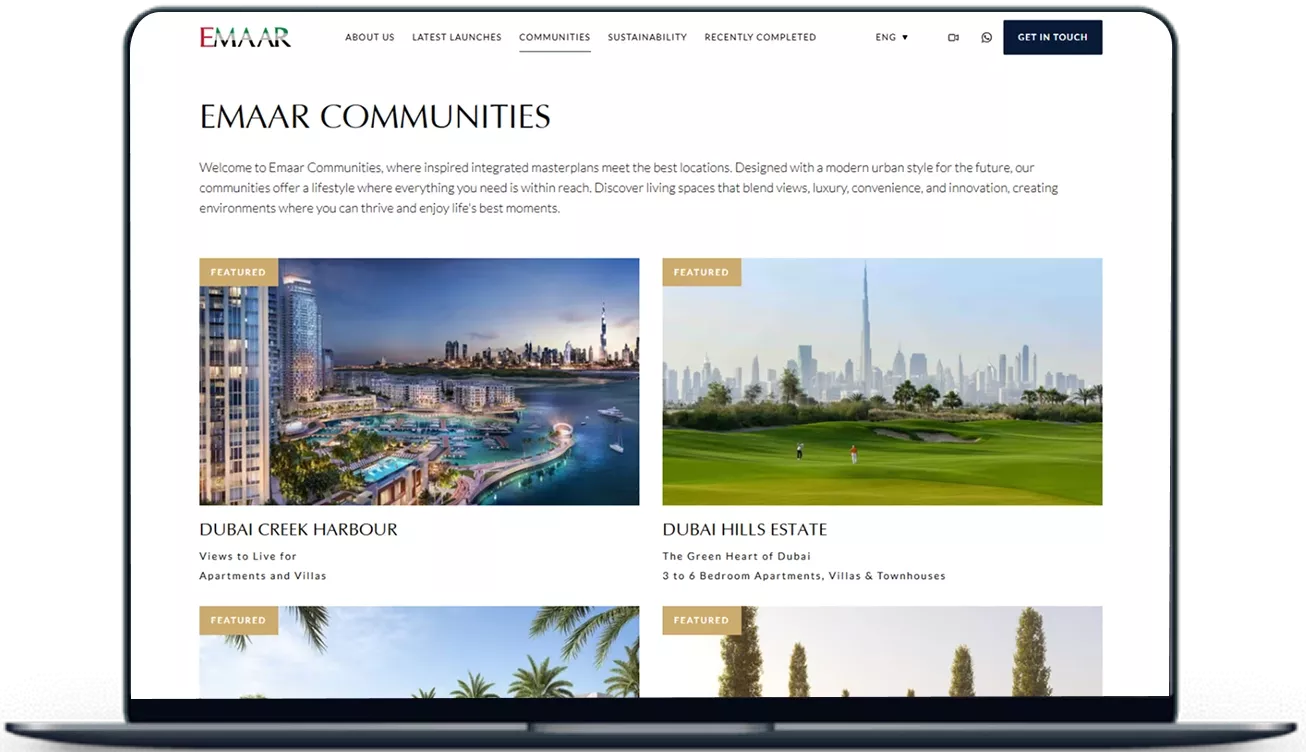Click the Featured badge on Dubai Hills Estate
Image resolution: width=1306 pixels, height=752 pixels.
[701, 272]
